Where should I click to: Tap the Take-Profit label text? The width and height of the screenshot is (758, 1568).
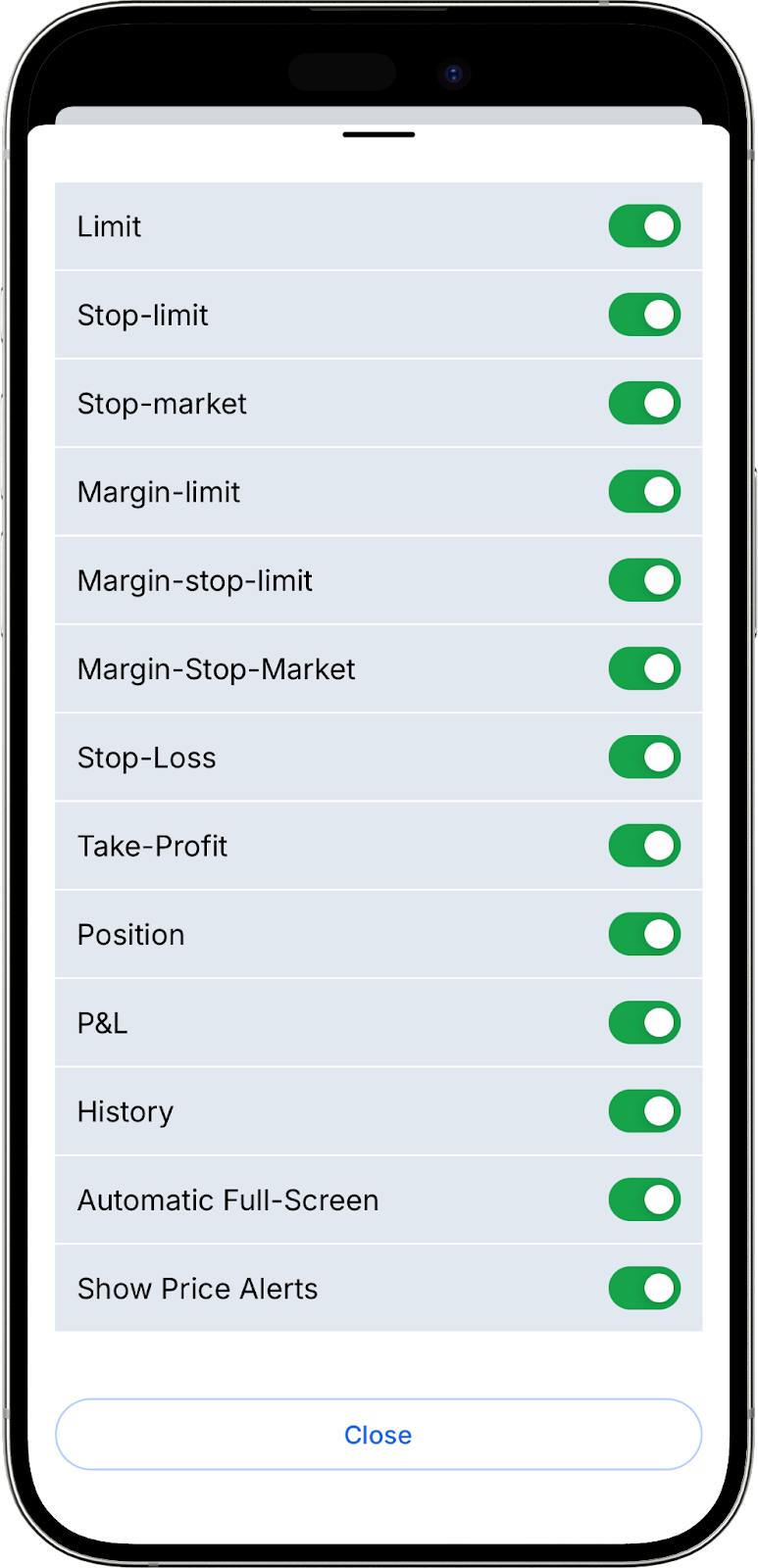[152, 846]
